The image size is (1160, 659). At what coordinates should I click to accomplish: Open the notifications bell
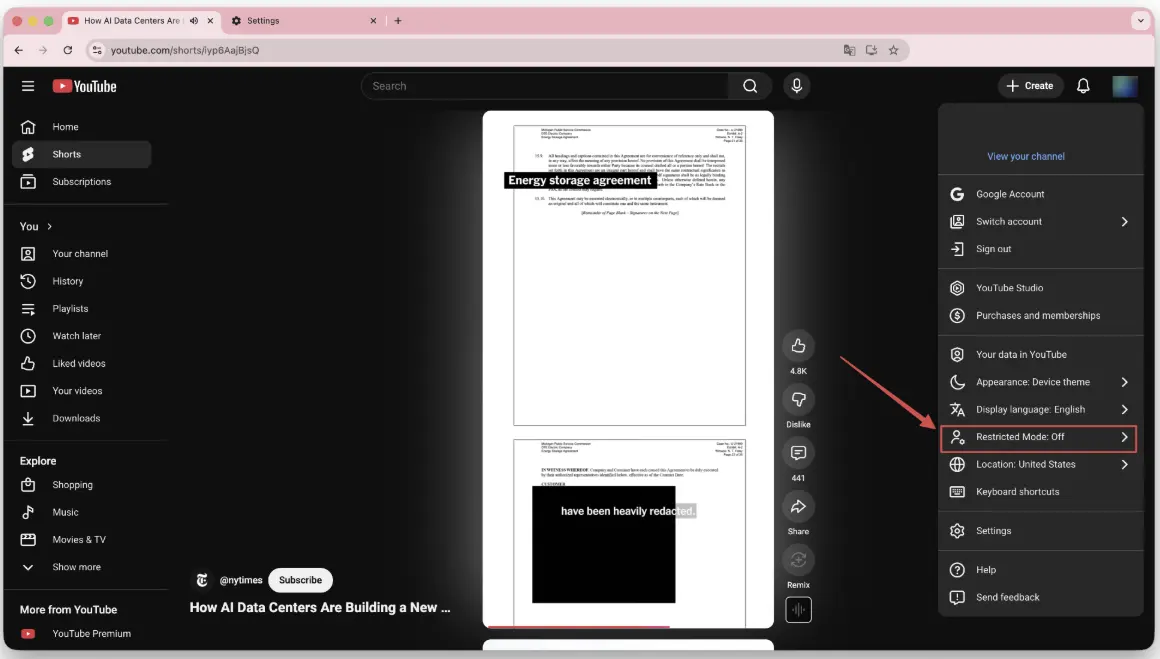pos(1083,86)
